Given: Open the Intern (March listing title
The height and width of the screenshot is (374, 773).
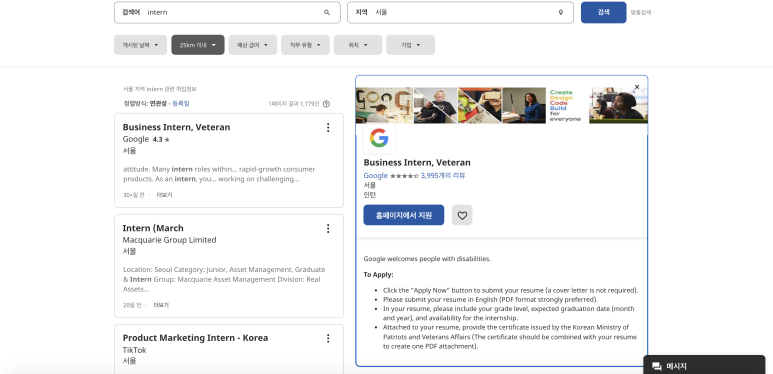Looking at the screenshot, I should [x=153, y=228].
